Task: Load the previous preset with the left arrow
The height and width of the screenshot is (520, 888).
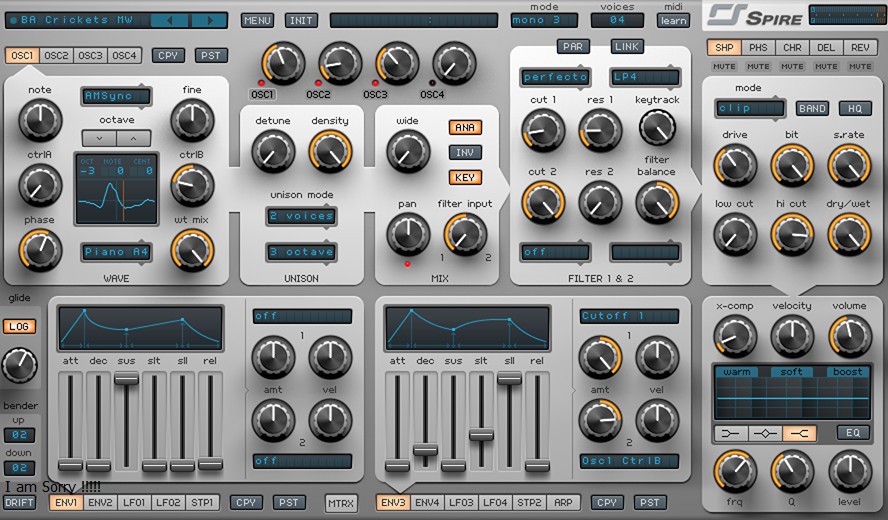Action: [169, 20]
